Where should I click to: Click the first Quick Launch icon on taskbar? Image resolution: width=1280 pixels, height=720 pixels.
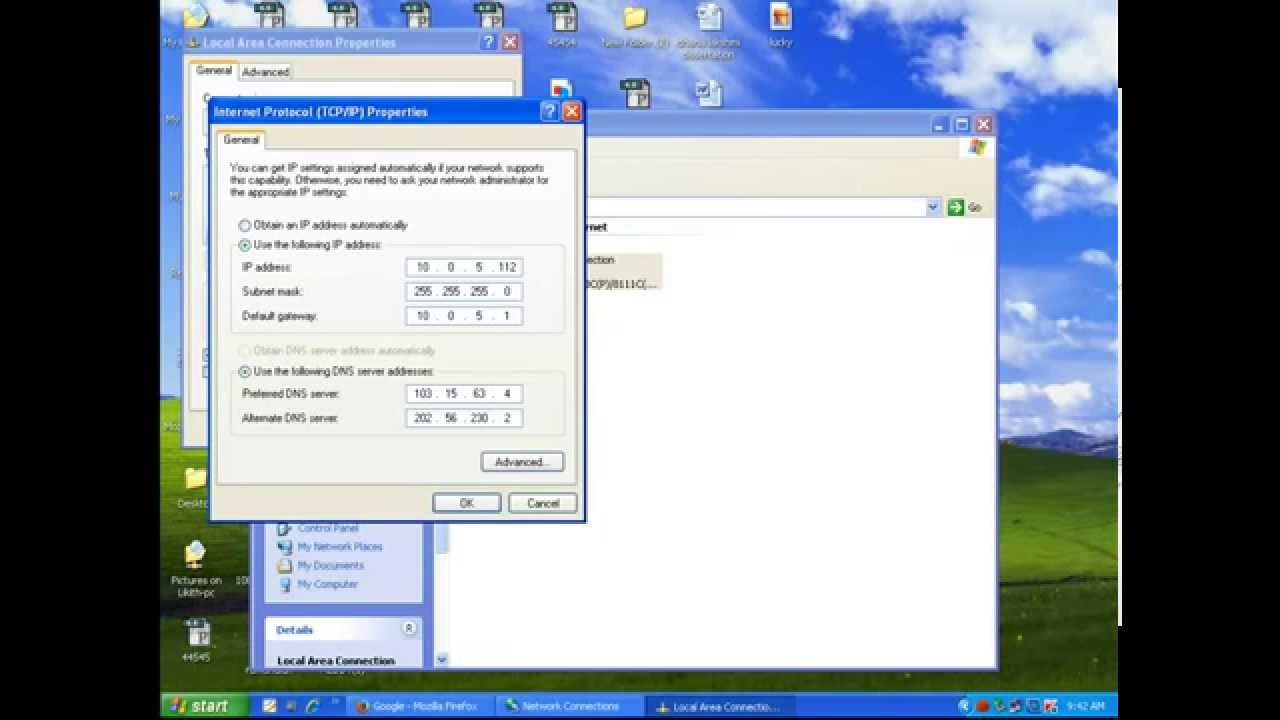269,706
